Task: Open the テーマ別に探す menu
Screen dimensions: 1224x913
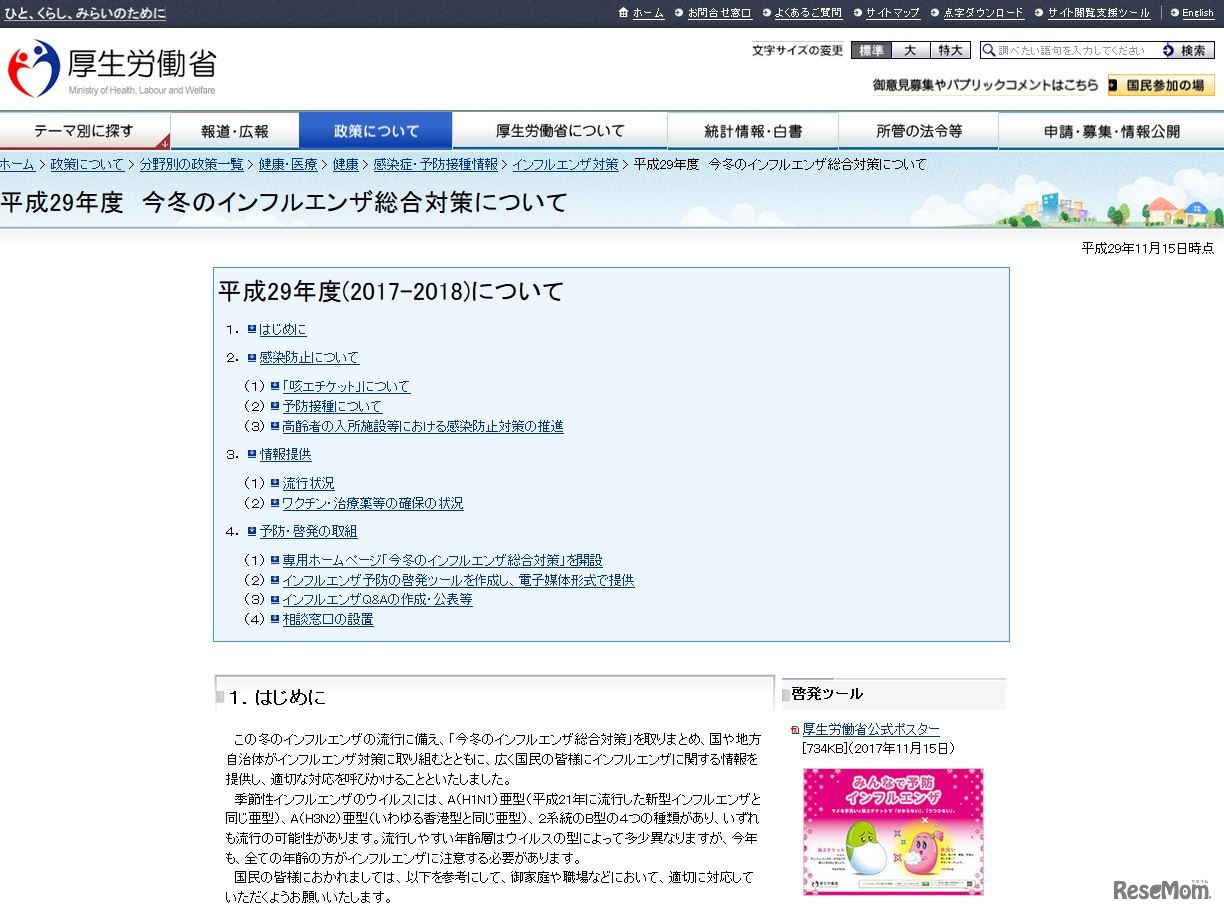Action: [85, 130]
